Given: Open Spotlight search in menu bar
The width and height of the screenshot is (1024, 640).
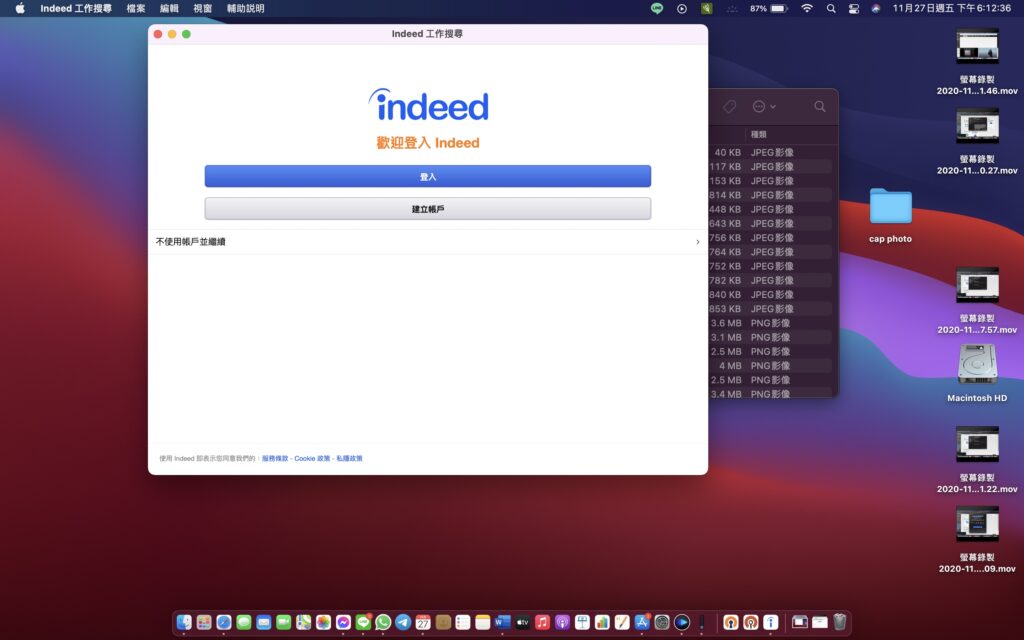Looking at the screenshot, I should pyautogui.click(x=831, y=8).
